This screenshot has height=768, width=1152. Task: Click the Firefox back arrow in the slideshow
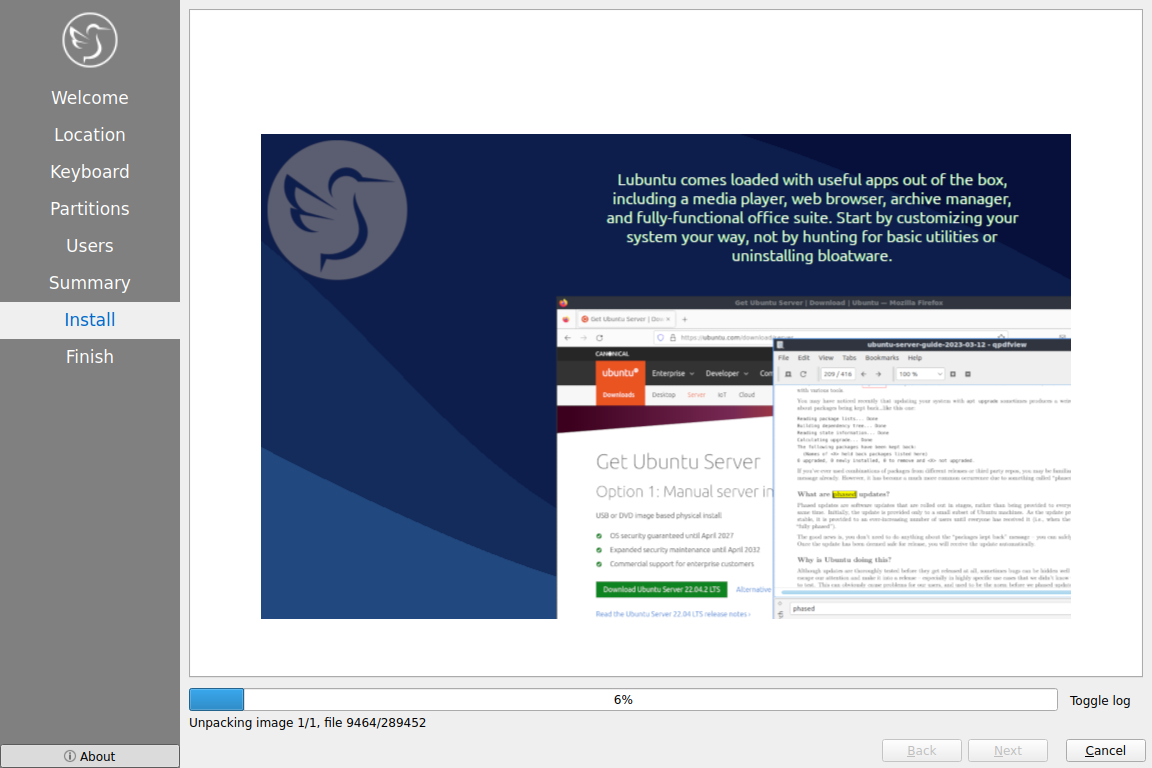(568, 338)
